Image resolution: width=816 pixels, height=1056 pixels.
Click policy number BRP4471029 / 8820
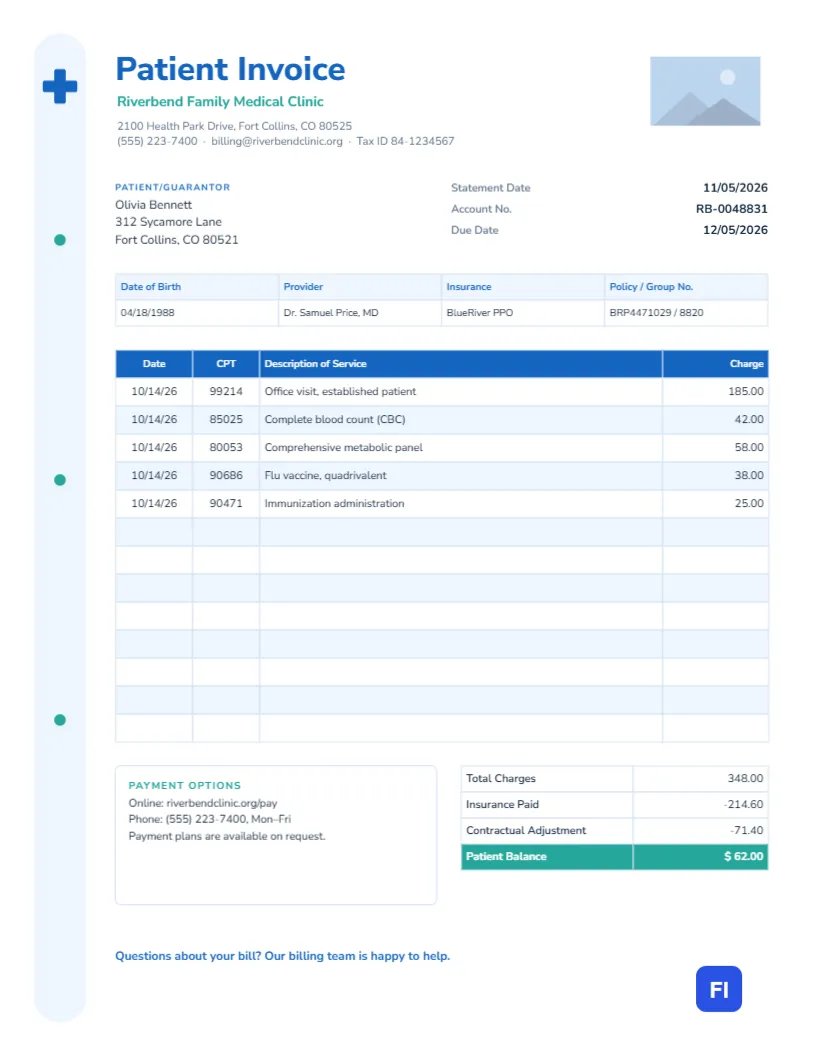point(656,312)
